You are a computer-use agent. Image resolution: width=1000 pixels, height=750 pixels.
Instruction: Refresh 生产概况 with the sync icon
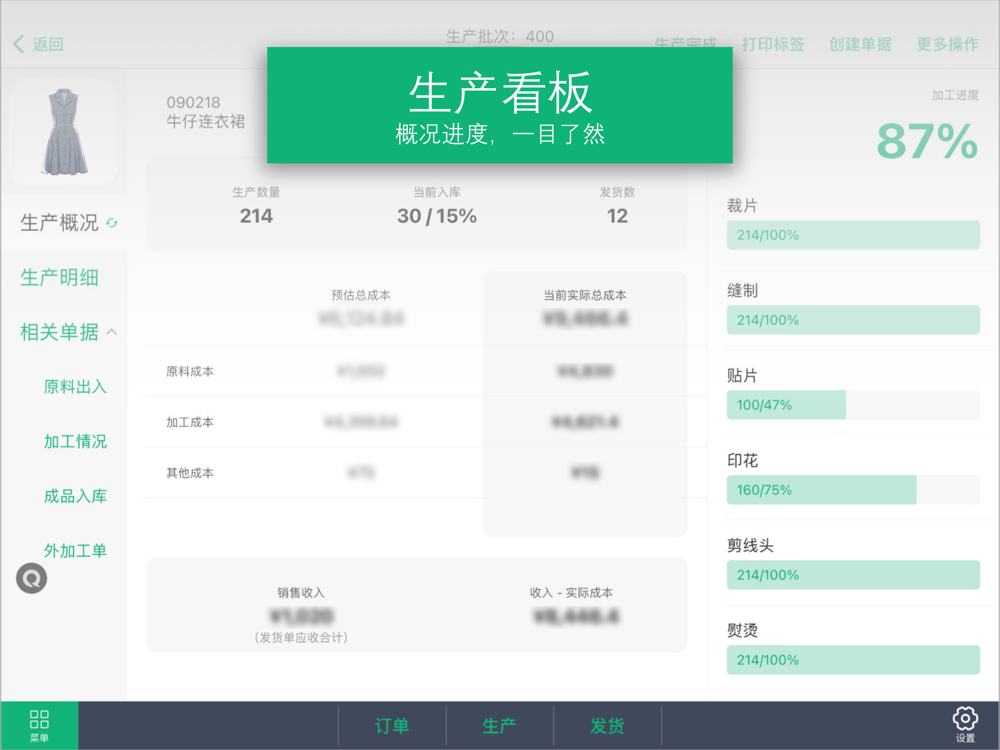click(x=112, y=223)
